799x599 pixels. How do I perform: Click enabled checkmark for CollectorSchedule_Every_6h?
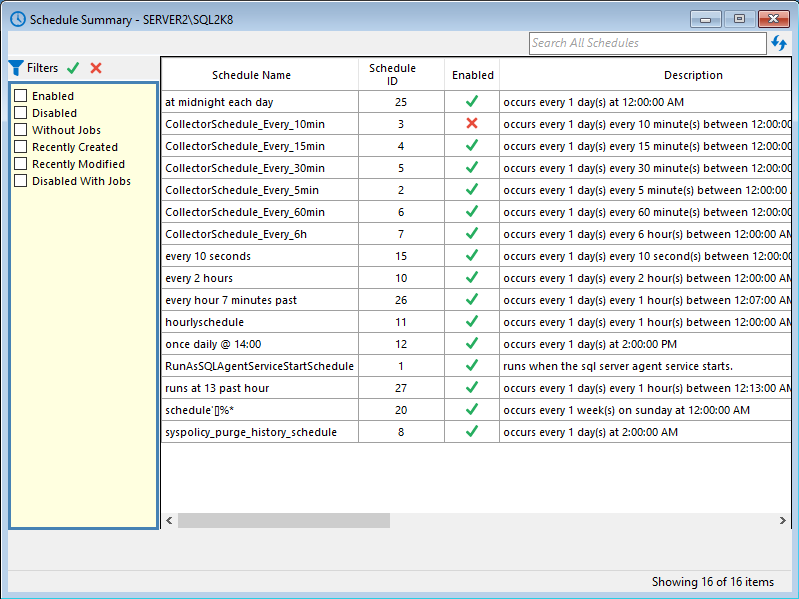(472, 233)
